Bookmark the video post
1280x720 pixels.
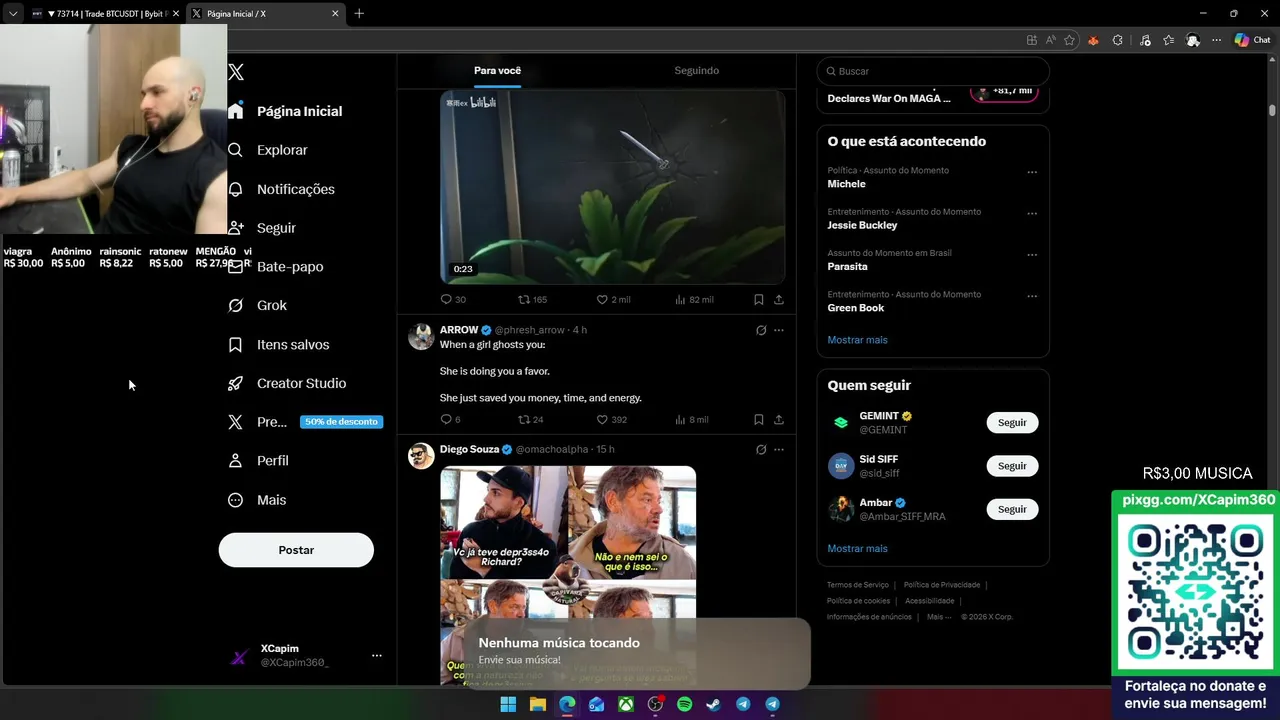click(758, 300)
